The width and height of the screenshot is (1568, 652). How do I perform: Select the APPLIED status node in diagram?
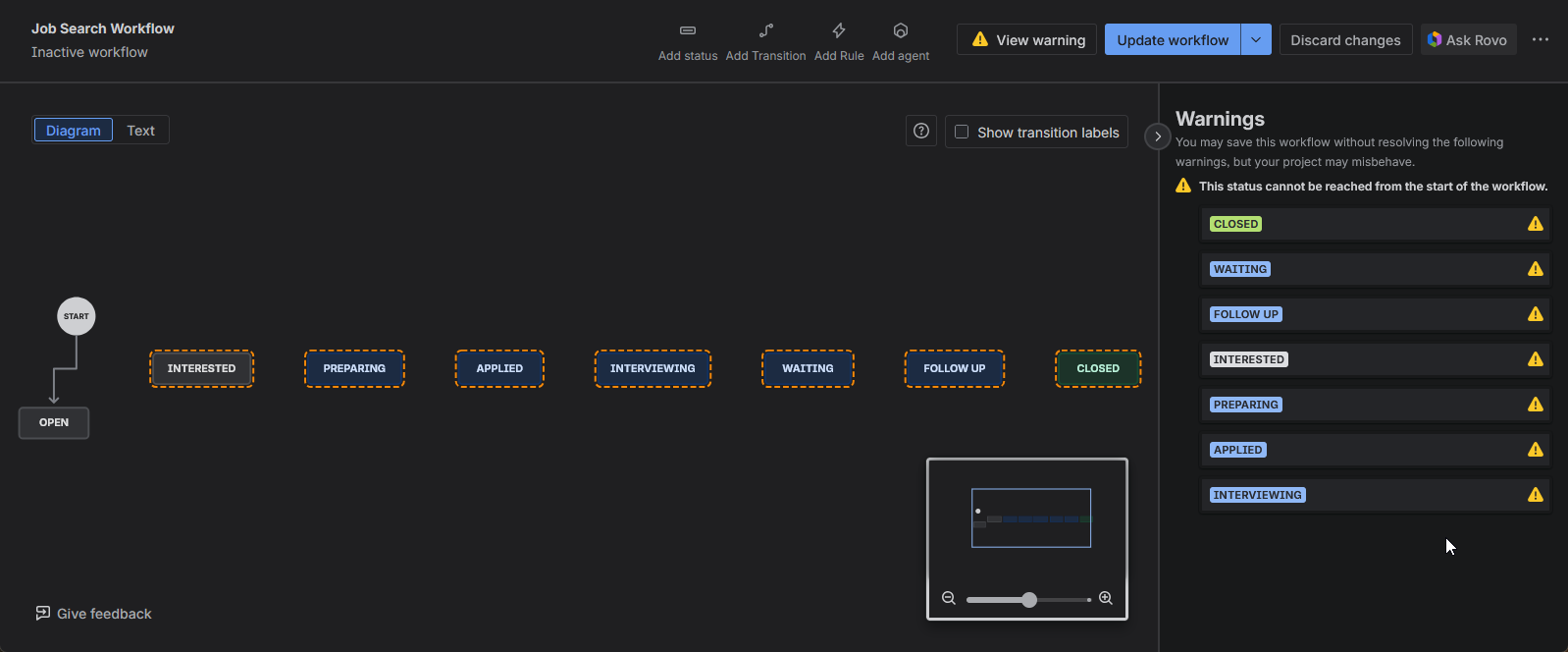click(x=499, y=369)
